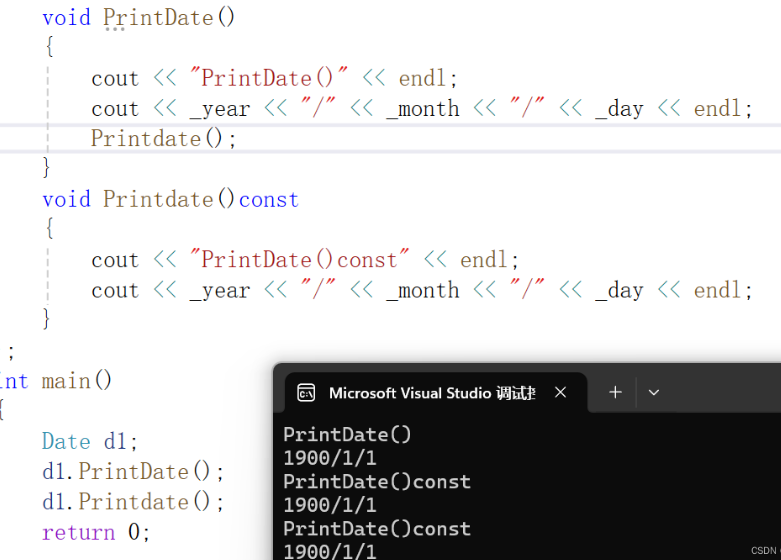The width and height of the screenshot is (781, 560).
Task: Select the Microsoft Visual Studio debug console tab
Action: tap(436, 393)
